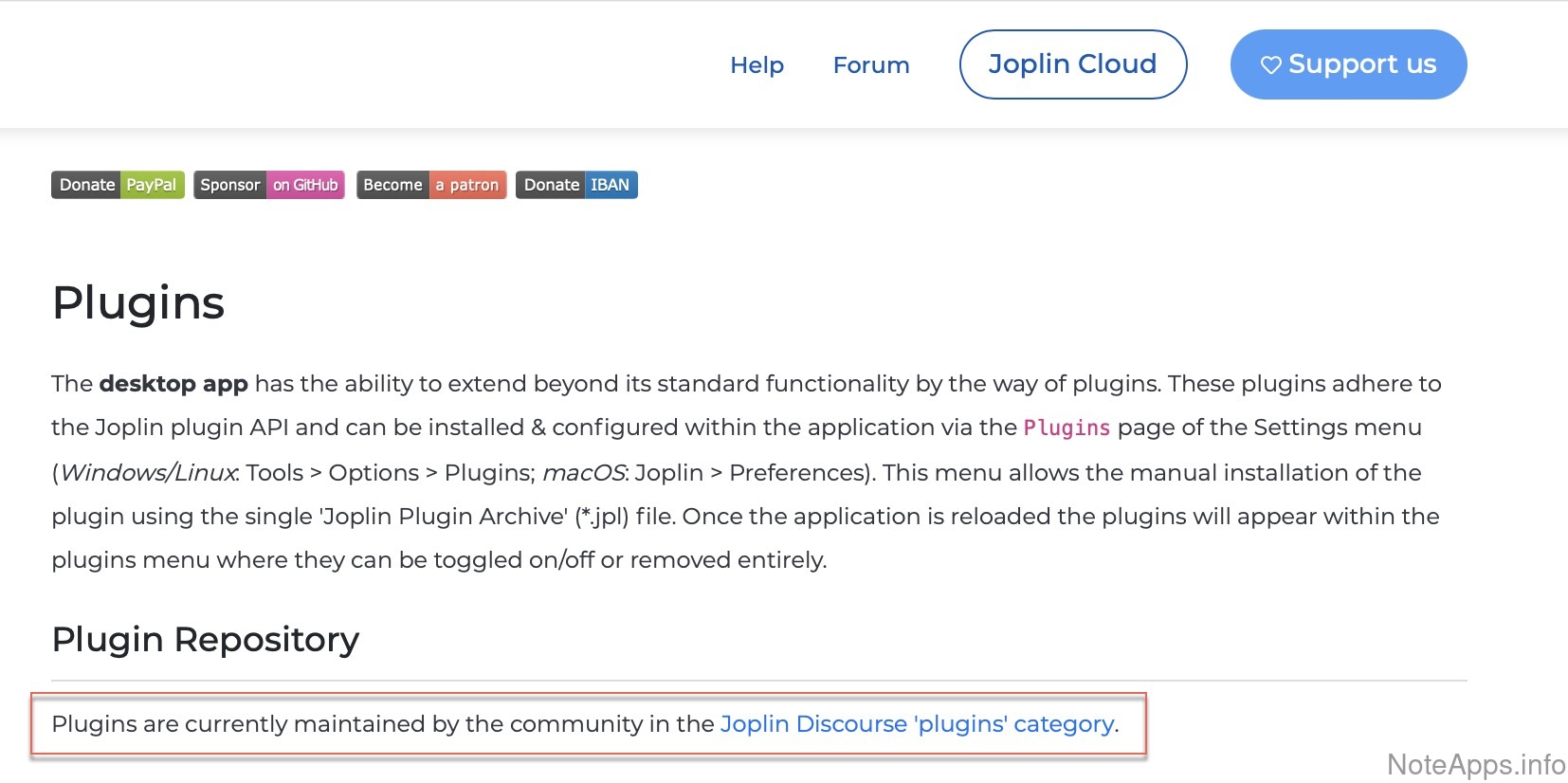Click the italic Windows/Linux text
The image size is (1568, 783).
pos(149,473)
